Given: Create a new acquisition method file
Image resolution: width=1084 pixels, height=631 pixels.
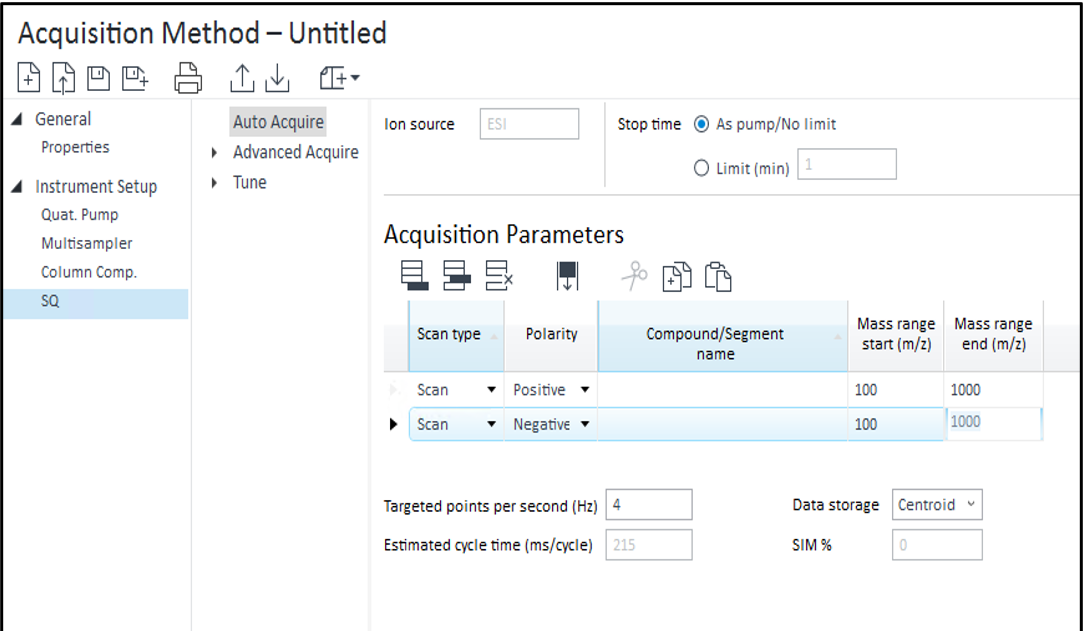Looking at the screenshot, I should (28, 77).
